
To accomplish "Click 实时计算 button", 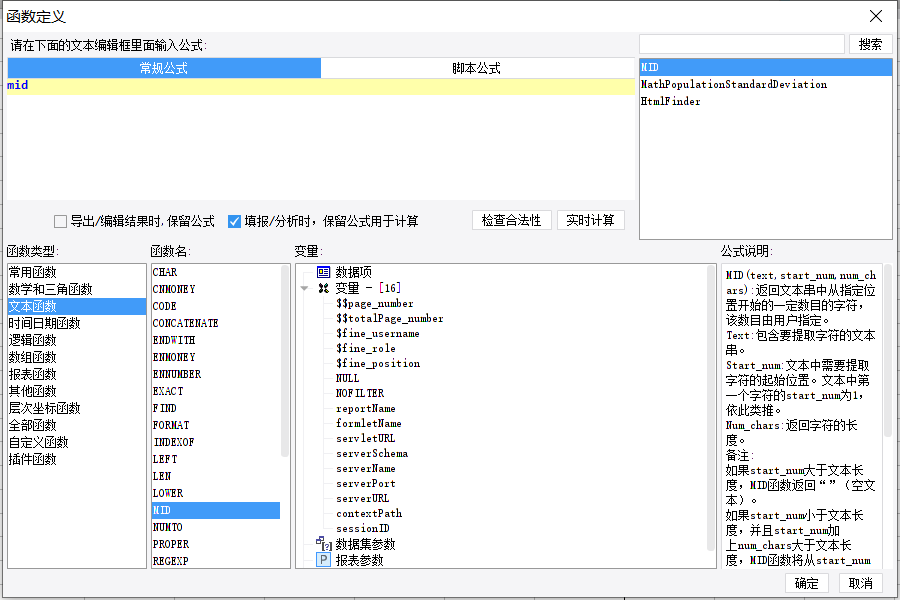I will point(591,220).
